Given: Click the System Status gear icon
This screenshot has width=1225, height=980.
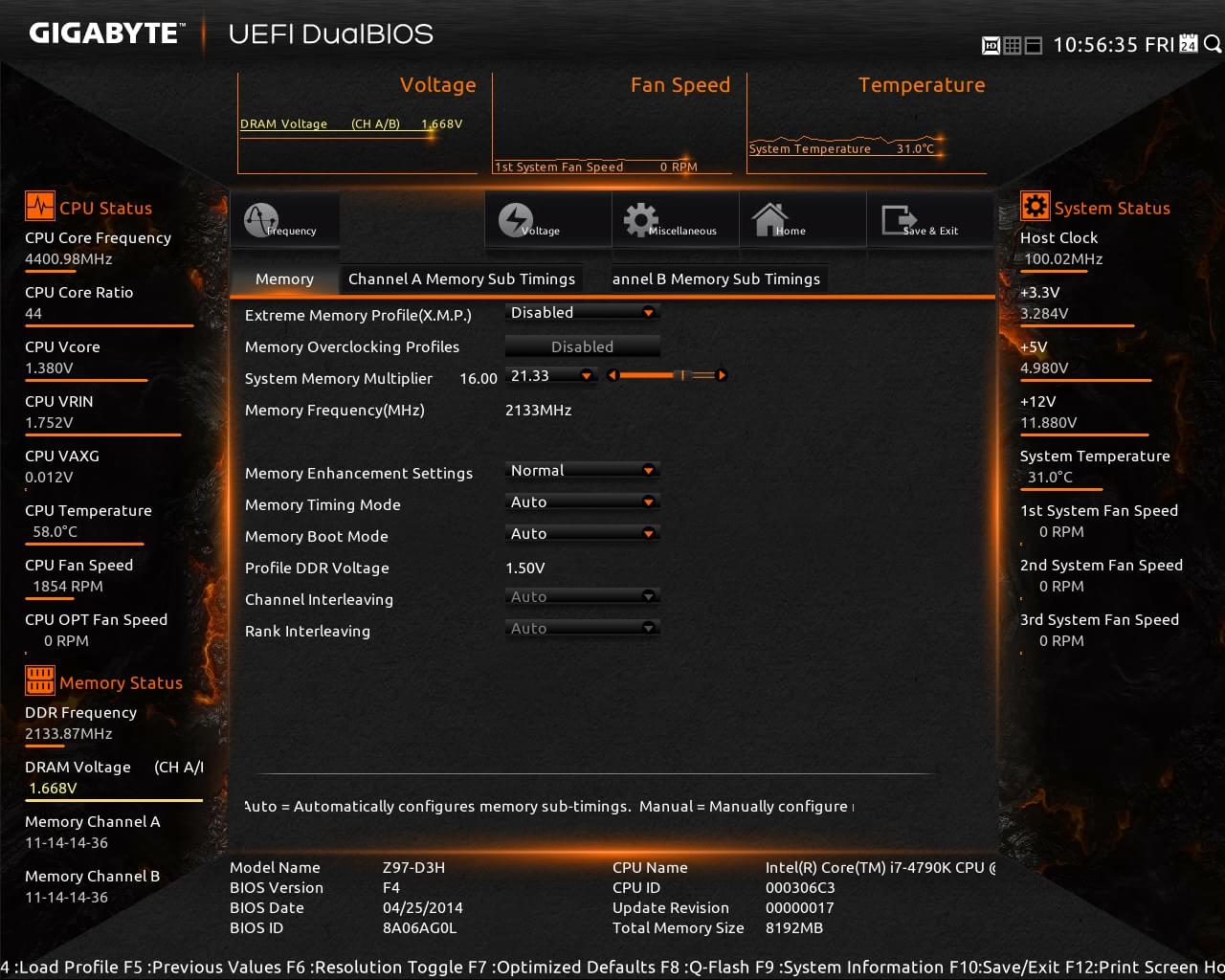Looking at the screenshot, I should pyautogui.click(x=1035, y=207).
